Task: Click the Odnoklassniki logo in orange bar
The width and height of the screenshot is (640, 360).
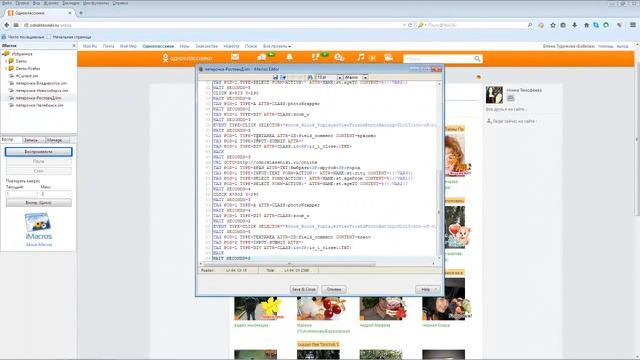Action: 187,58
